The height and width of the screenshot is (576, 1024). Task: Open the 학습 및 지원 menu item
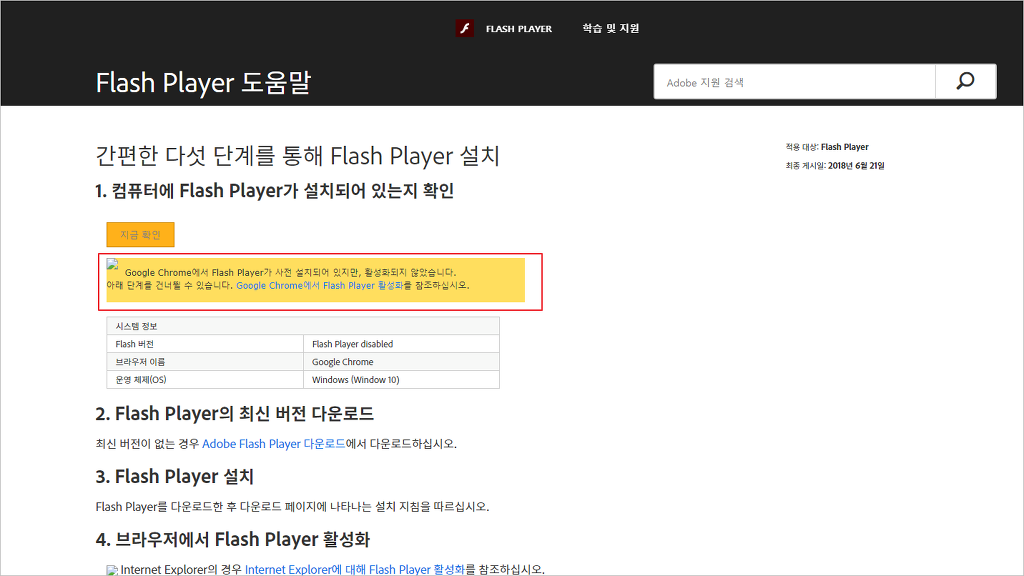pyautogui.click(x=611, y=28)
